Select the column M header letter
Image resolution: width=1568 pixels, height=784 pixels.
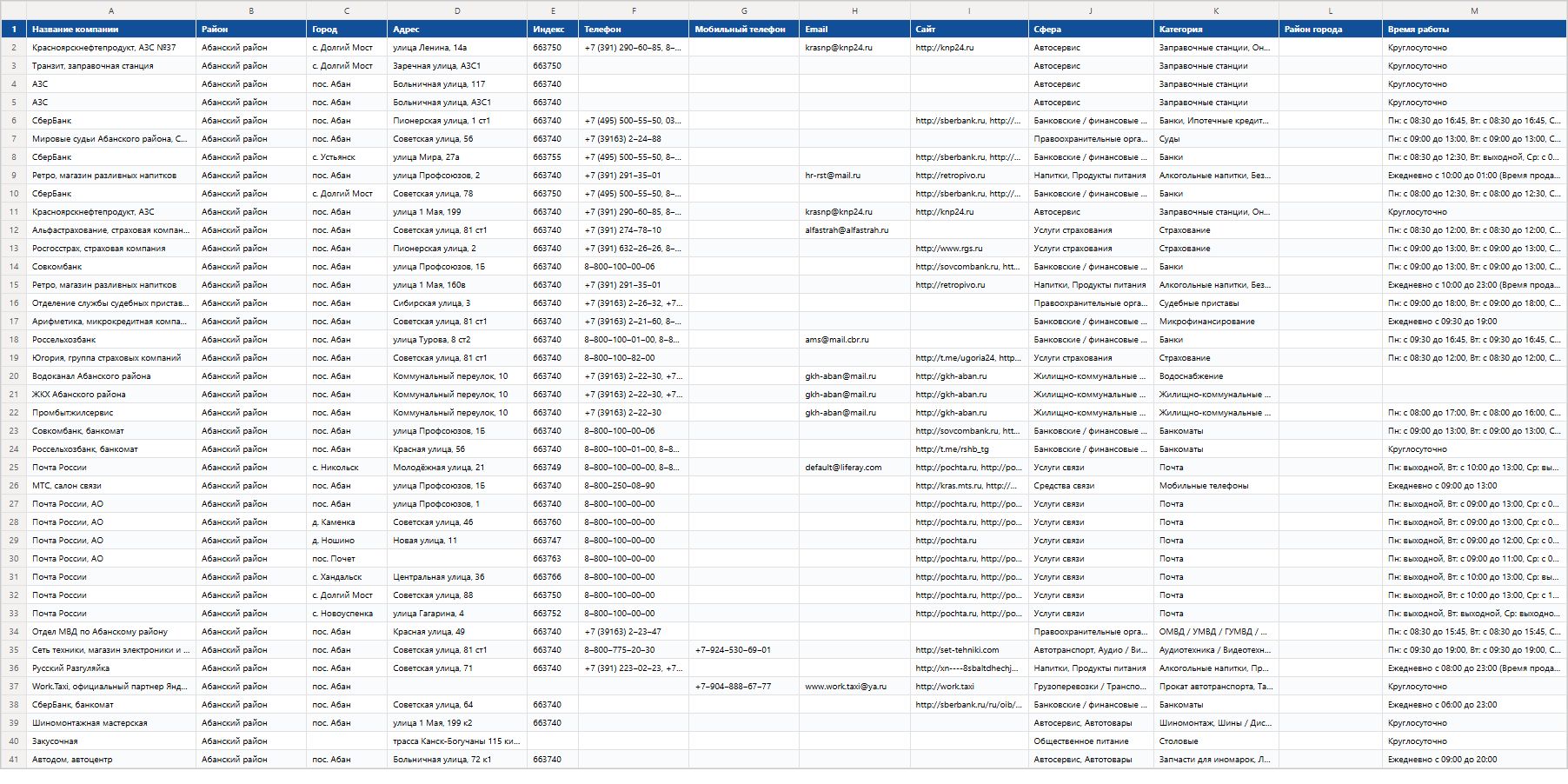coord(1475,10)
